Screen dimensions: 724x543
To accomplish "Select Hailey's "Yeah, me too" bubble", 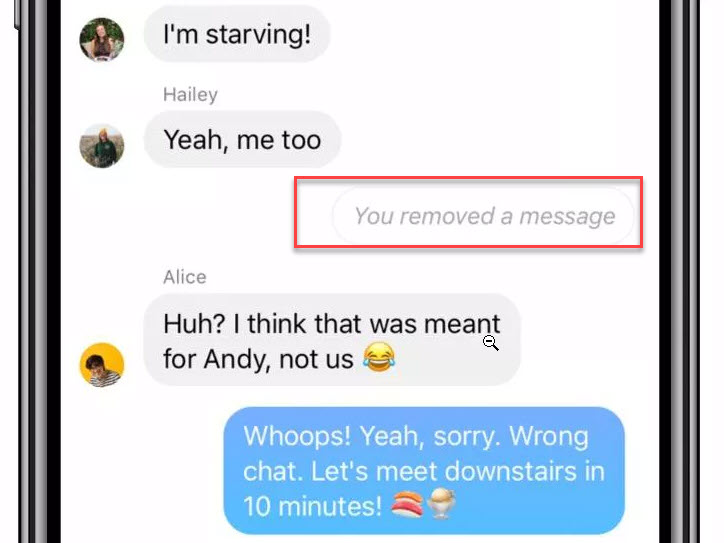I will (x=242, y=139).
